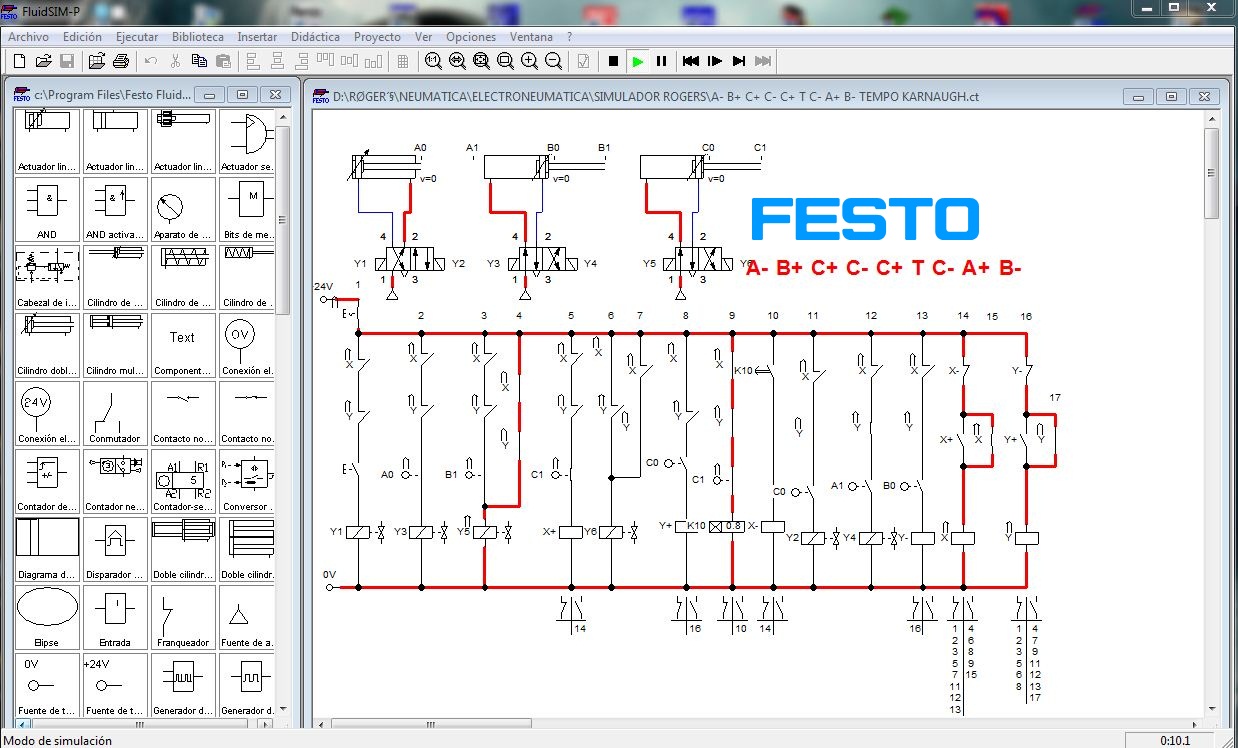Click the scissors cut icon
This screenshot has height=748, width=1238.
pos(175,61)
